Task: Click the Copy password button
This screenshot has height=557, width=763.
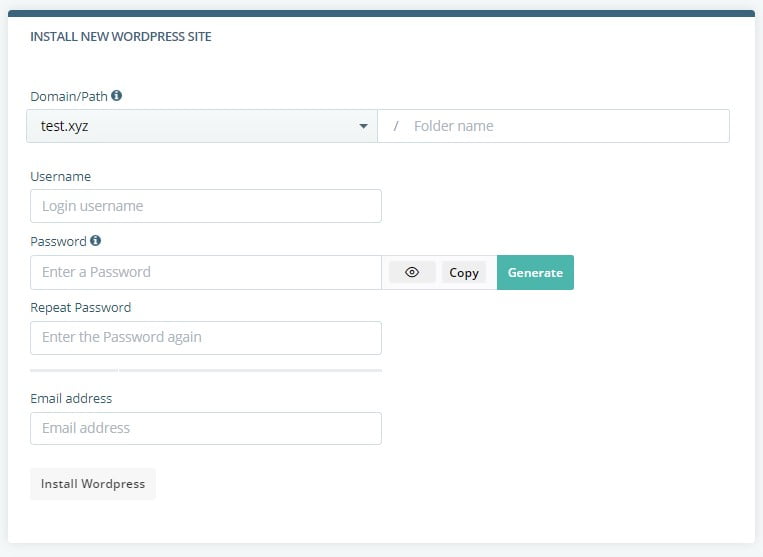Action: [464, 272]
